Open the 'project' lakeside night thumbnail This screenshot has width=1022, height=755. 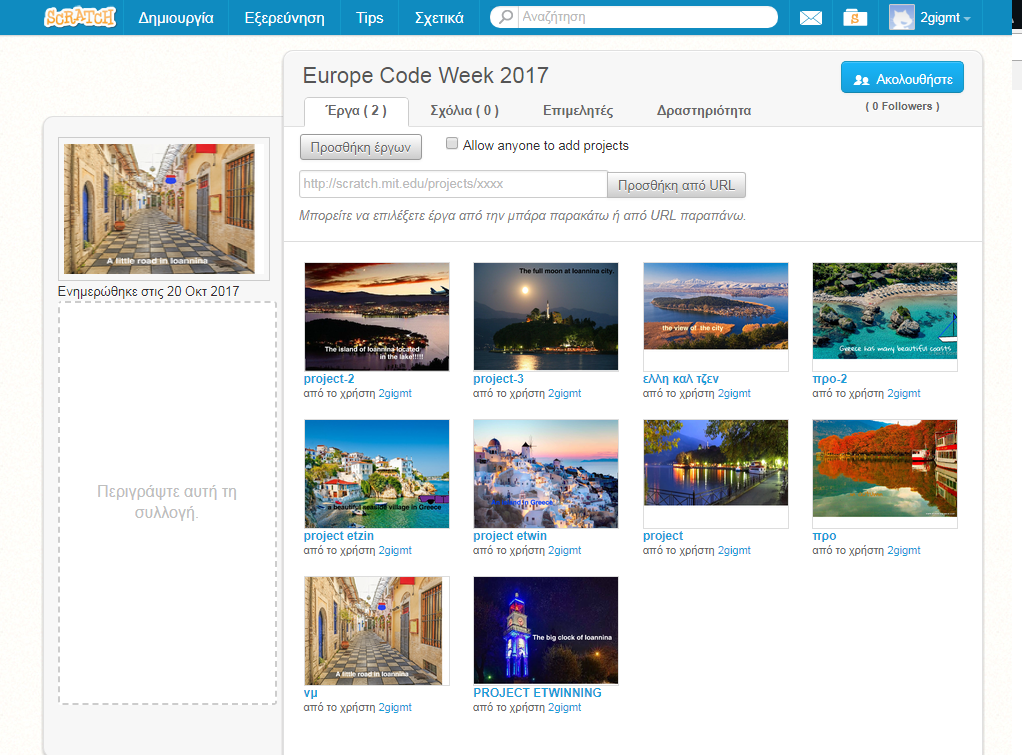(716, 474)
